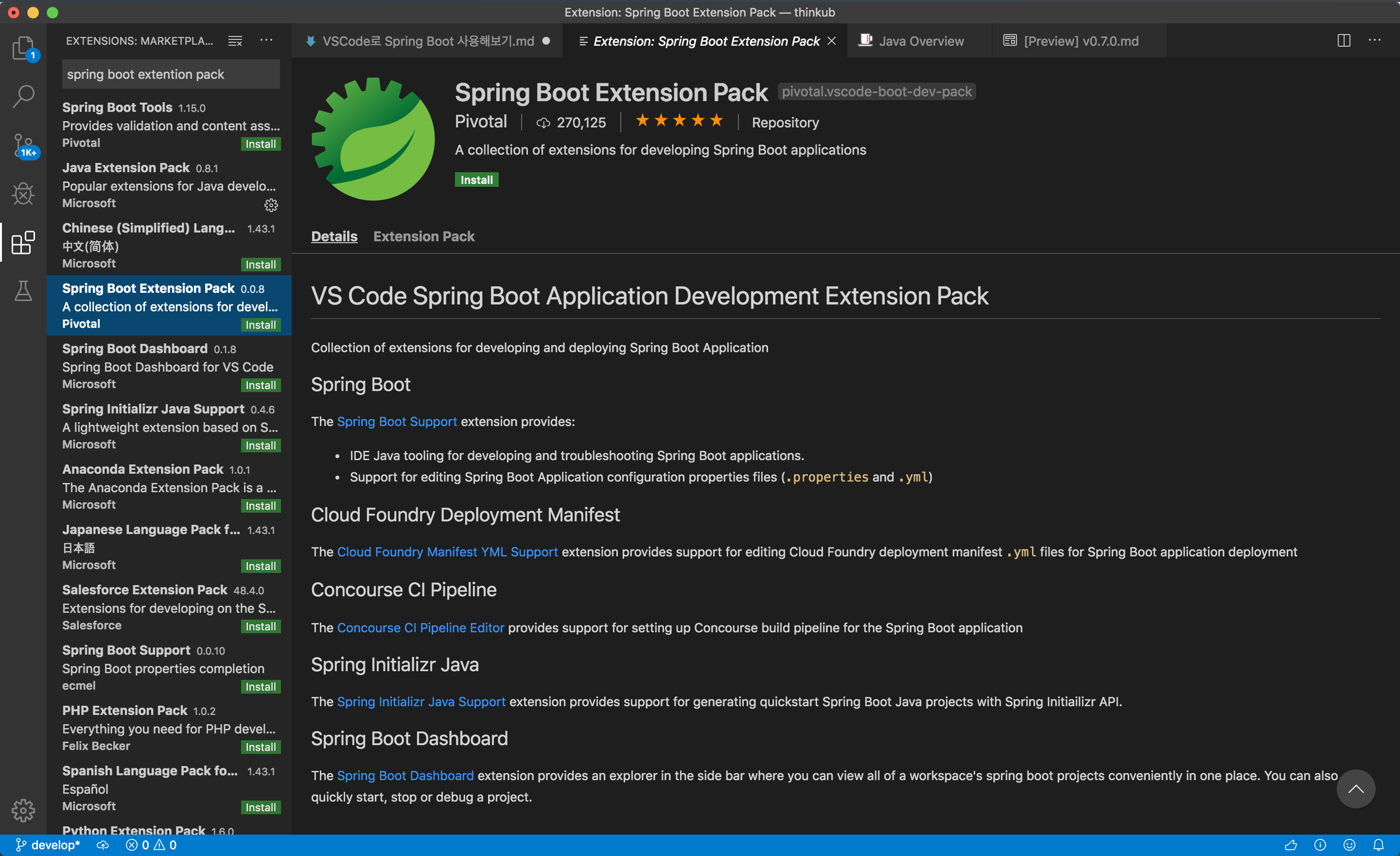The height and width of the screenshot is (856, 1400).
Task: Click the feedback smiley in status bar
Action: 1349,845
